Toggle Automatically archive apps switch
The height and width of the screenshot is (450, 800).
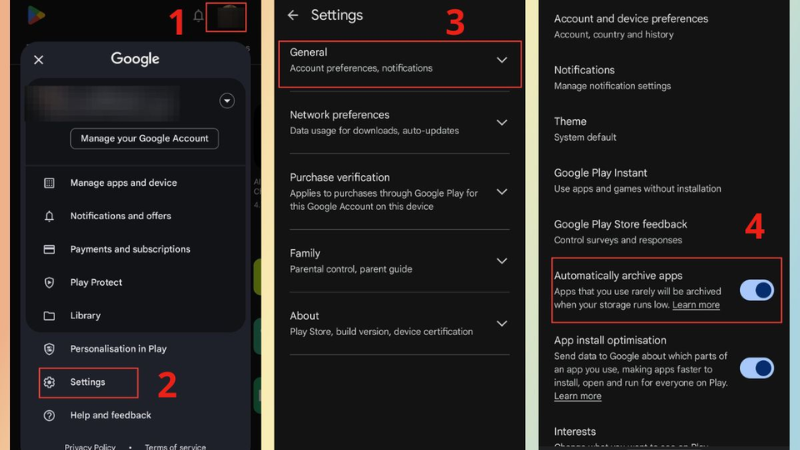[x=757, y=290]
